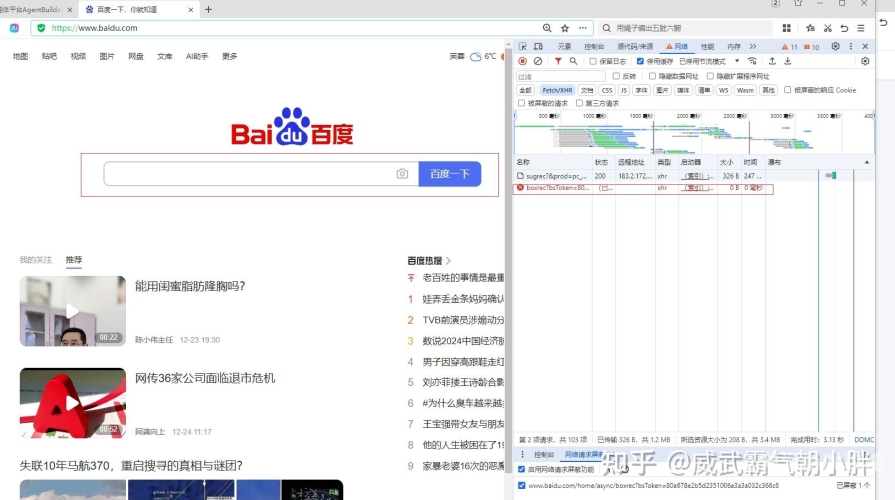Clear the network log with the circle-slash icon
Image resolution: width=895 pixels, height=500 pixels.
click(538, 61)
